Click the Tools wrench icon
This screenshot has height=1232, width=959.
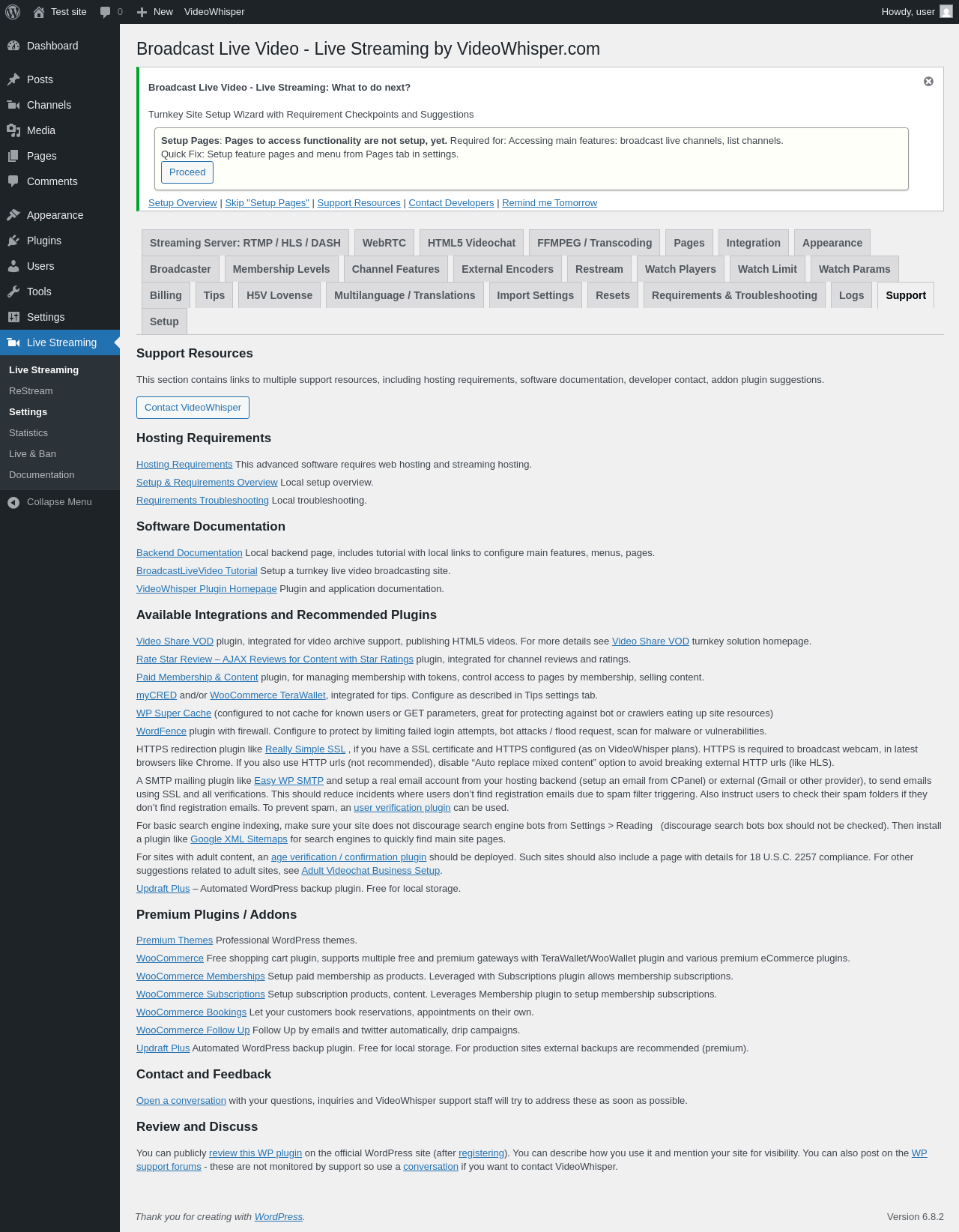pyautogui.click(x=13, y=292)
